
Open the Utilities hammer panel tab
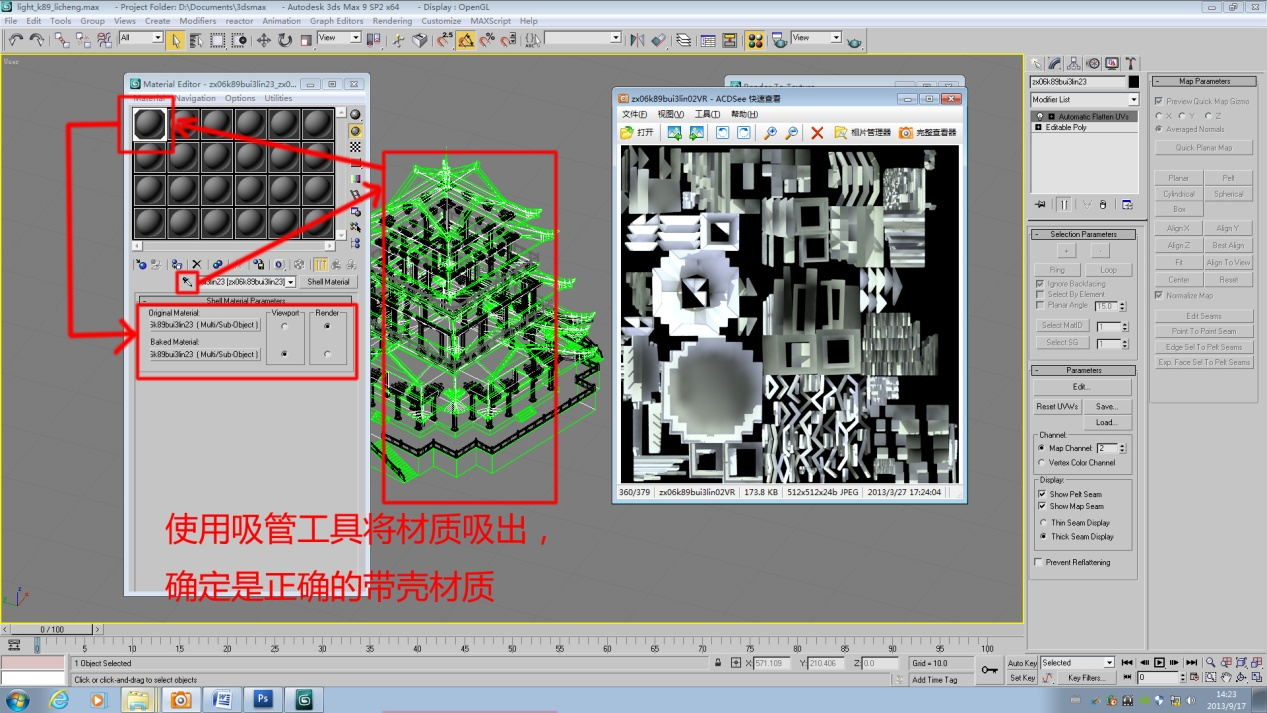click(1131, 64)
